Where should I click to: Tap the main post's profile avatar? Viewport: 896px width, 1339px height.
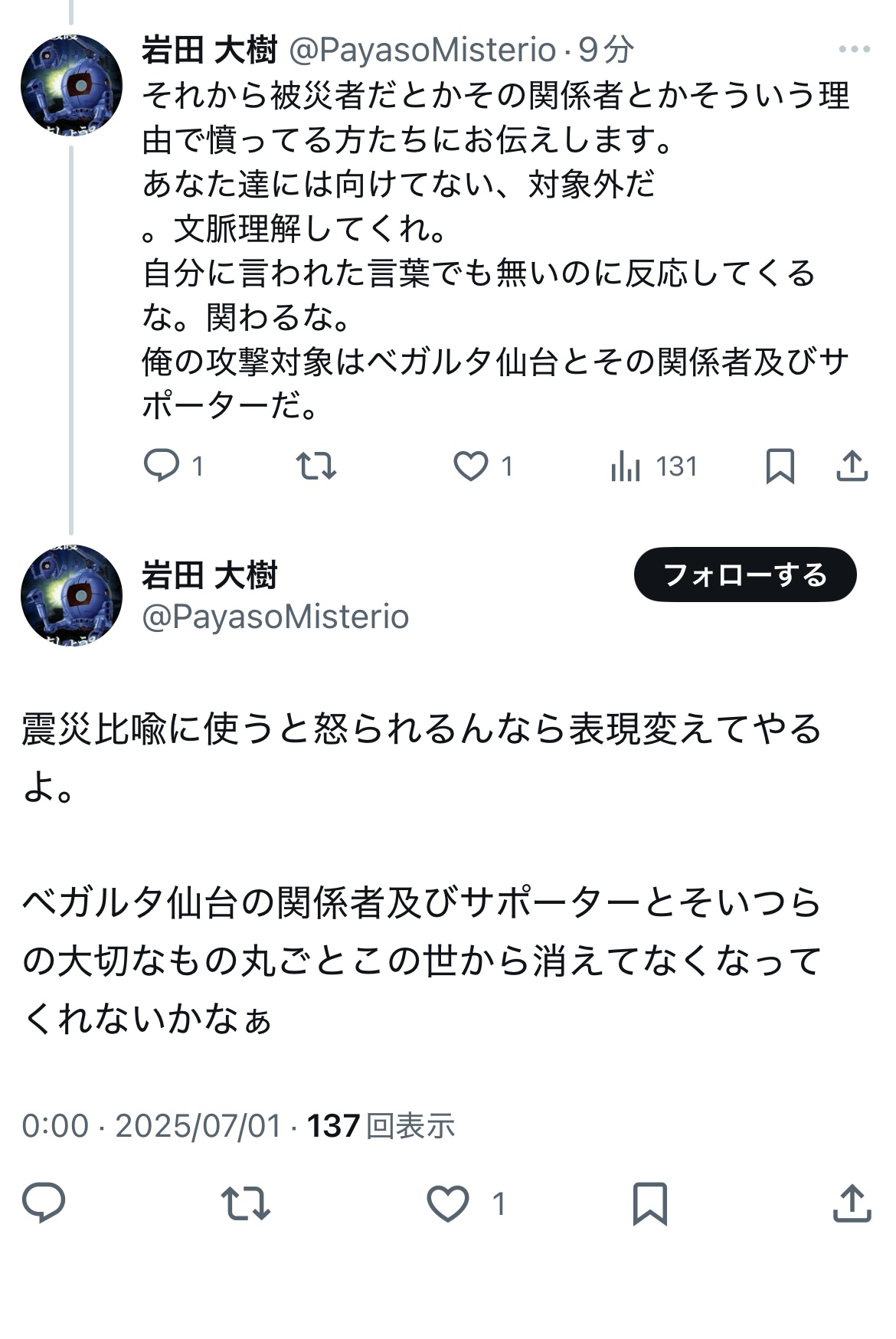coord(71,596)
